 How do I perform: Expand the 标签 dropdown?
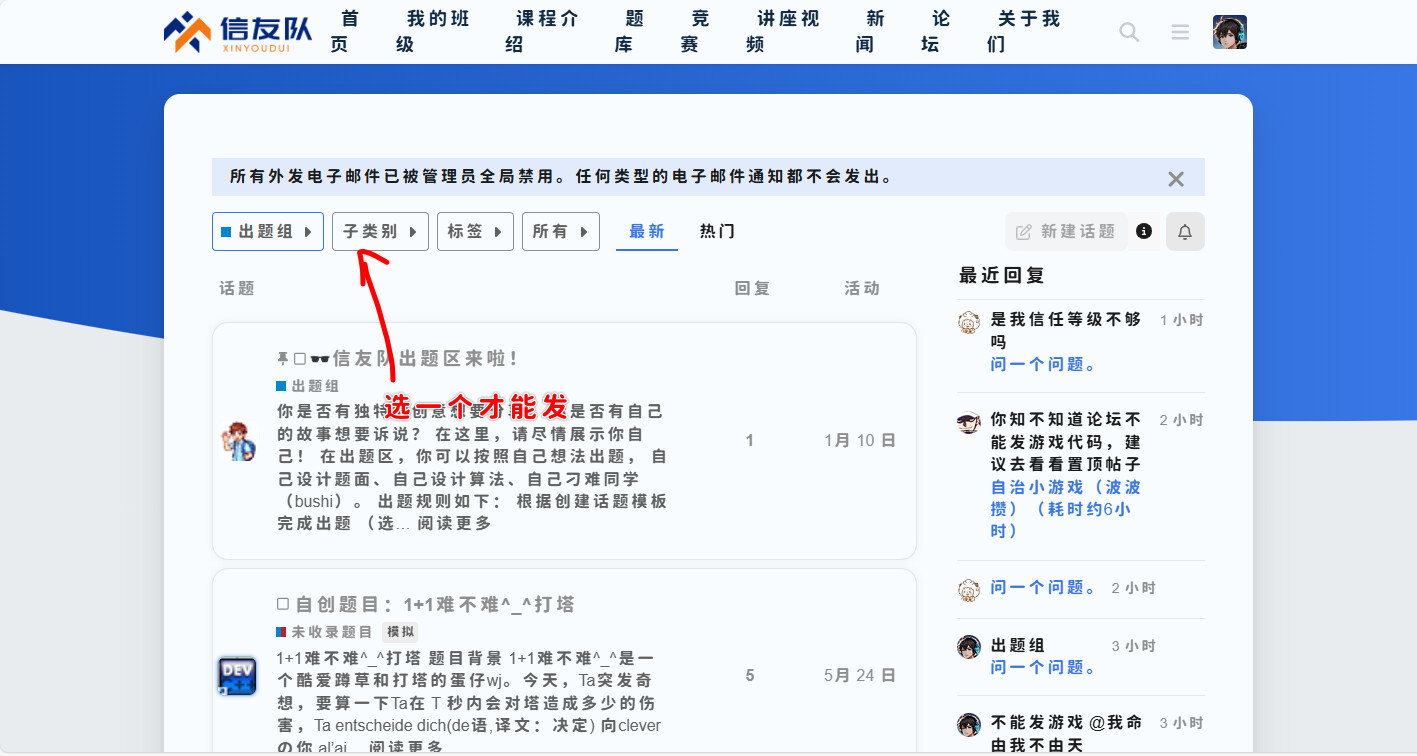pos(475,231)
